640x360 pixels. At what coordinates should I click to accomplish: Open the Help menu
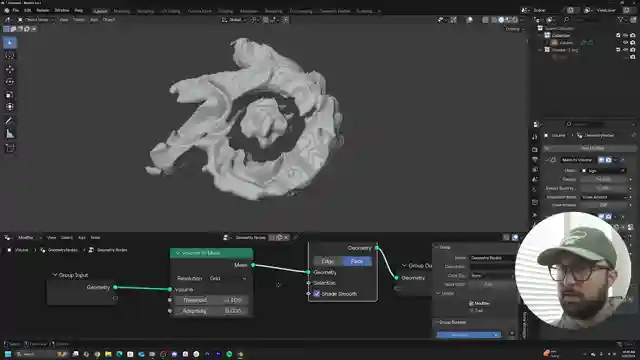[x=79, y=10]
